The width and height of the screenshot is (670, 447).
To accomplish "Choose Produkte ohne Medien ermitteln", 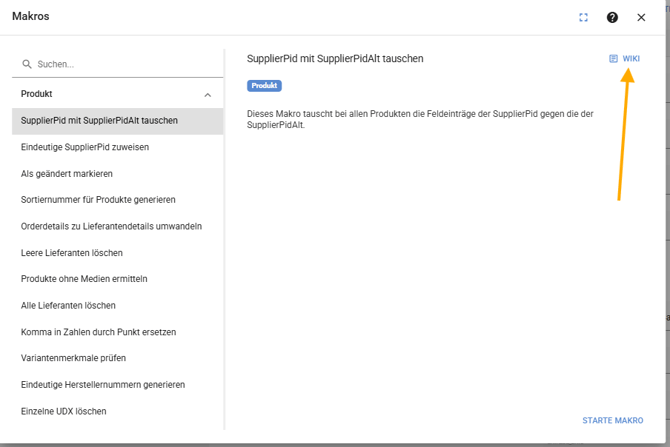I will (84, 279).
